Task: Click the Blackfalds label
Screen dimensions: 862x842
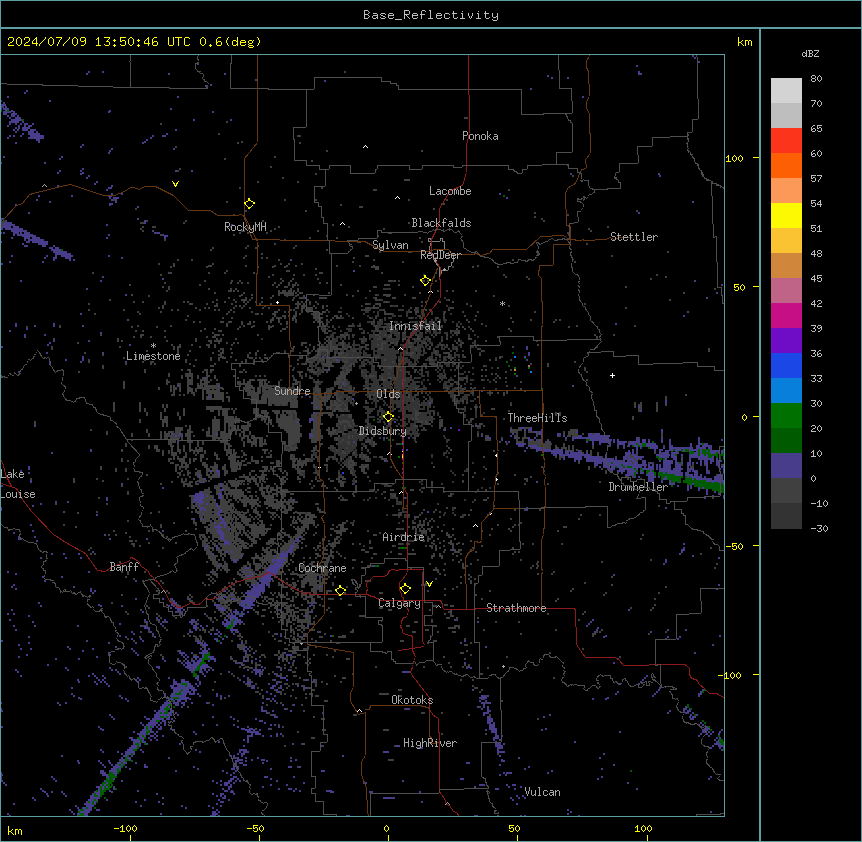Action: point(441,223)
